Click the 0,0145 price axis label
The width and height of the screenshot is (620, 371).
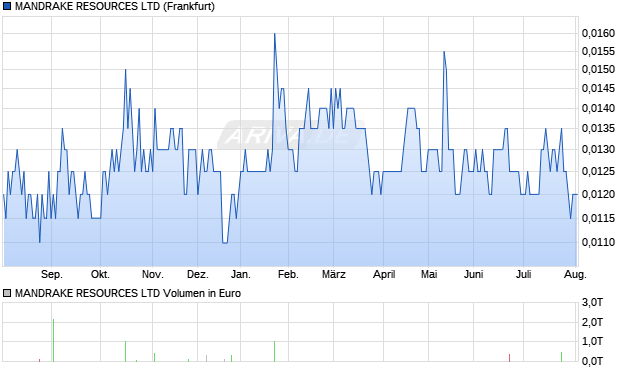pyautogui.click(x=598, y=88)
